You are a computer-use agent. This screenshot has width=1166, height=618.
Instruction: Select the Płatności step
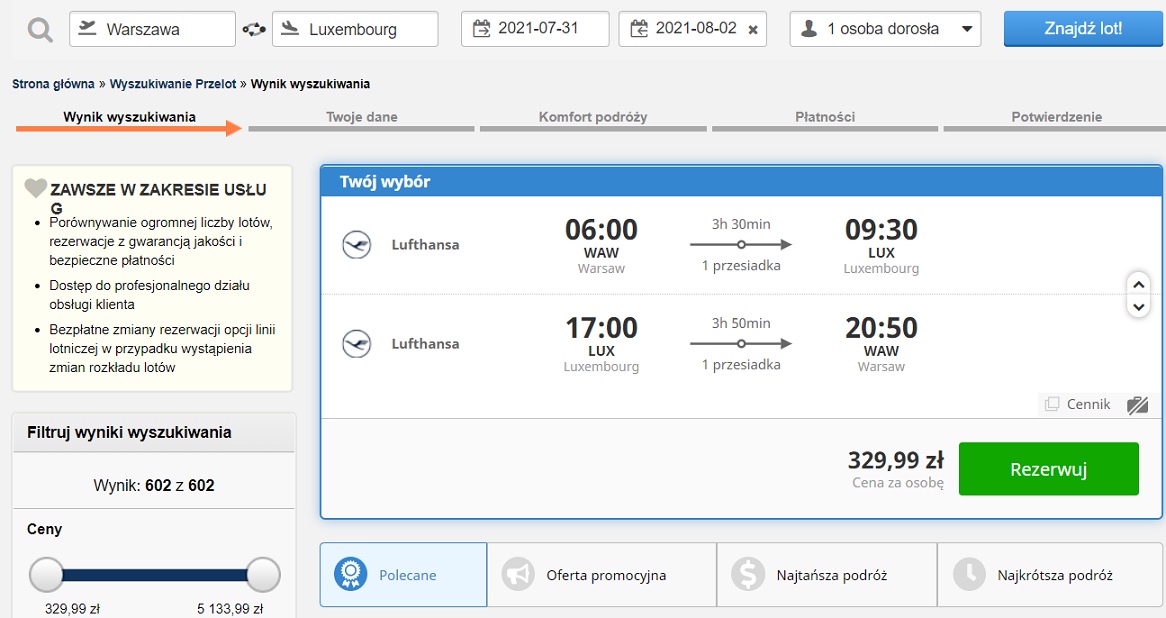825,120
